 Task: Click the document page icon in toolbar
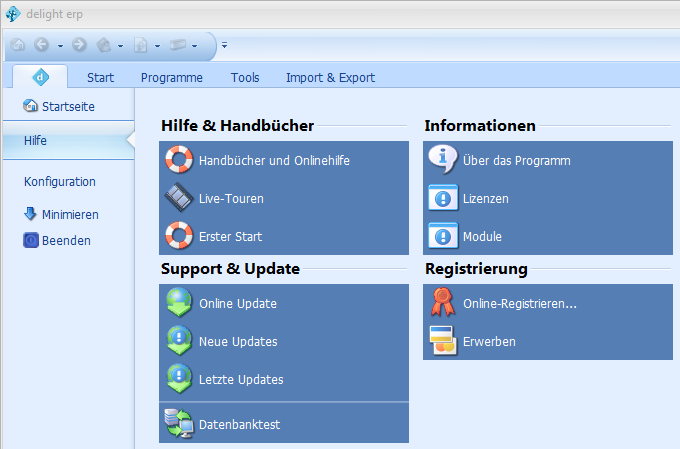click(141, 45)
